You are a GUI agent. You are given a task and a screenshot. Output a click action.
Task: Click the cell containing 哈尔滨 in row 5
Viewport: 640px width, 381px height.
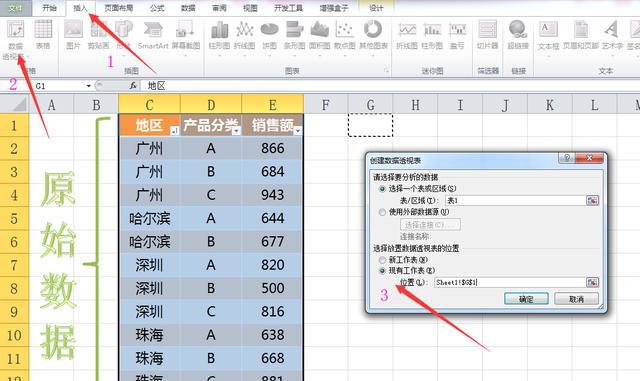click(x=149, y=218)
